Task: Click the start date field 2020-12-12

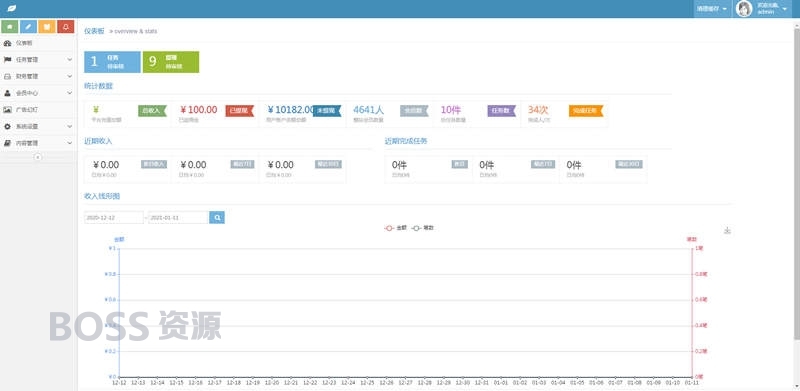Action: (x=114, y=217)
